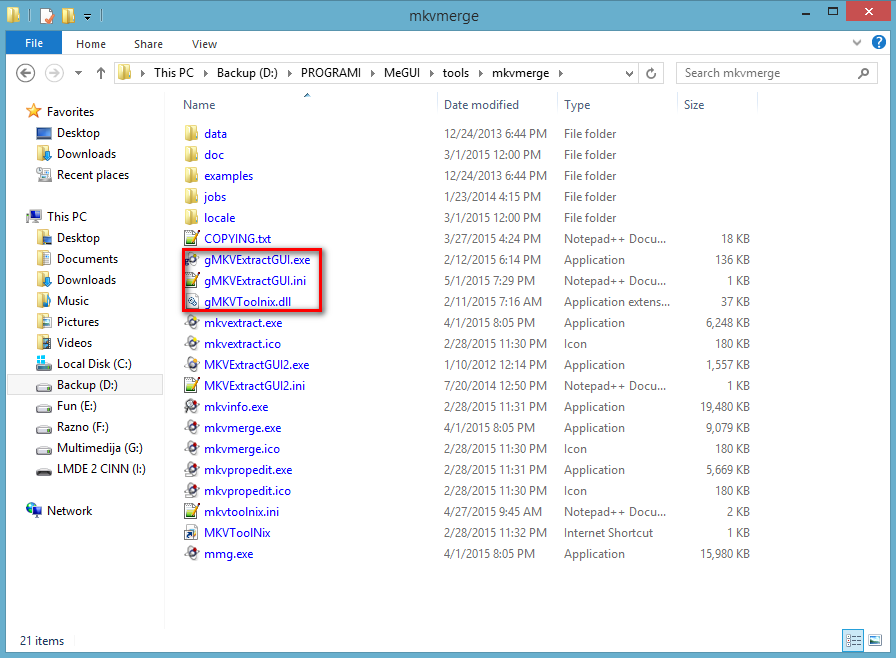This screenshot has height=658, width=896.
Task: Open Windows Explorer help
Action: pyautogui.click(x=878, y=42)
